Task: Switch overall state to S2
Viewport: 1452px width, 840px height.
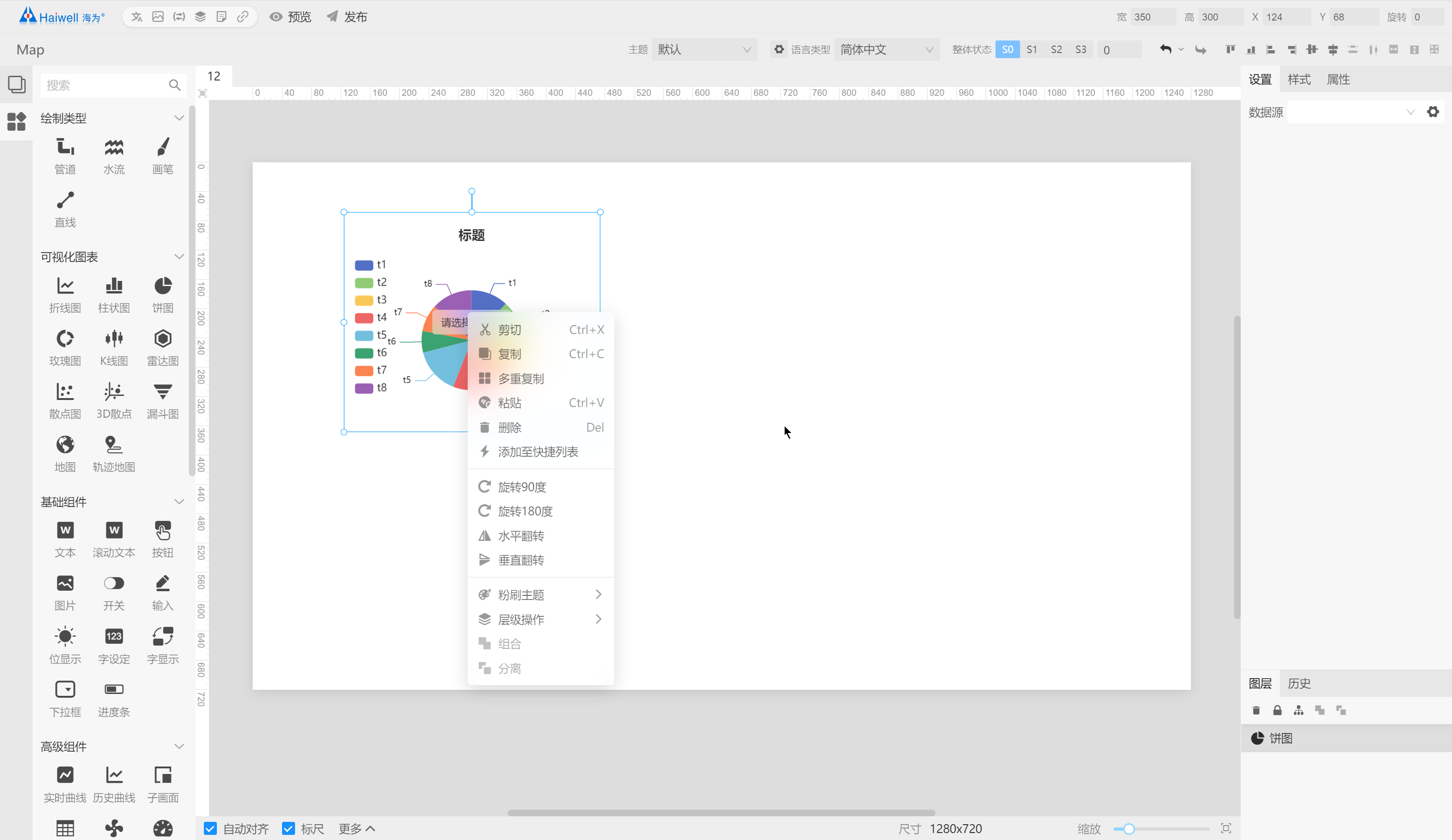Action: click(1056, 49)
